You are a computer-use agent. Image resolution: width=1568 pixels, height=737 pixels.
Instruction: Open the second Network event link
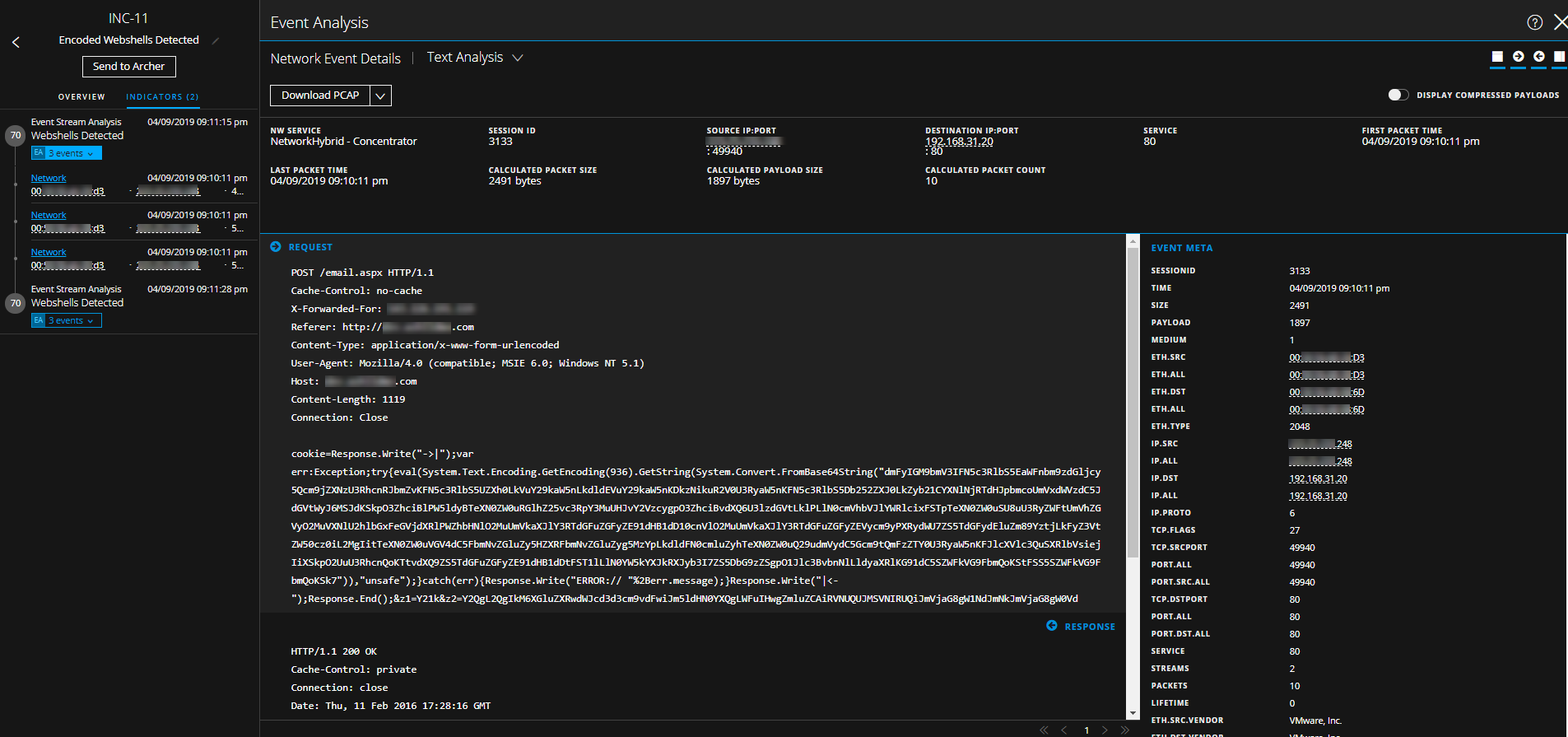click(x=49, y=215)
